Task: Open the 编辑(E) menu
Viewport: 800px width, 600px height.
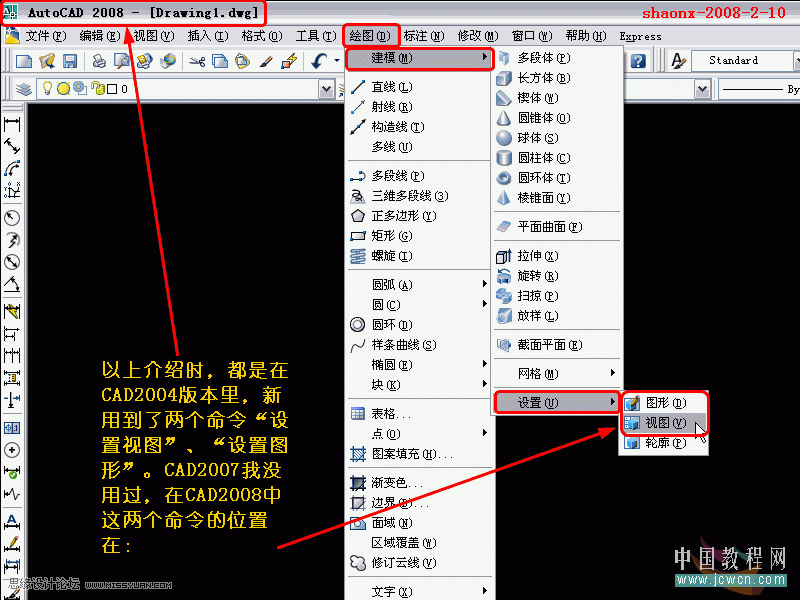Action: pyautogui.click(x=100, y=36)
